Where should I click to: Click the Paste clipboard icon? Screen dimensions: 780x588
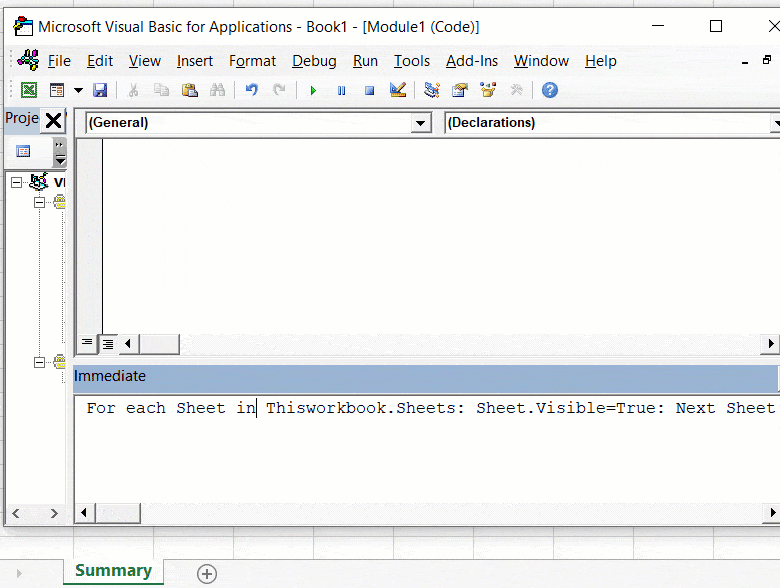click(190, 90)
